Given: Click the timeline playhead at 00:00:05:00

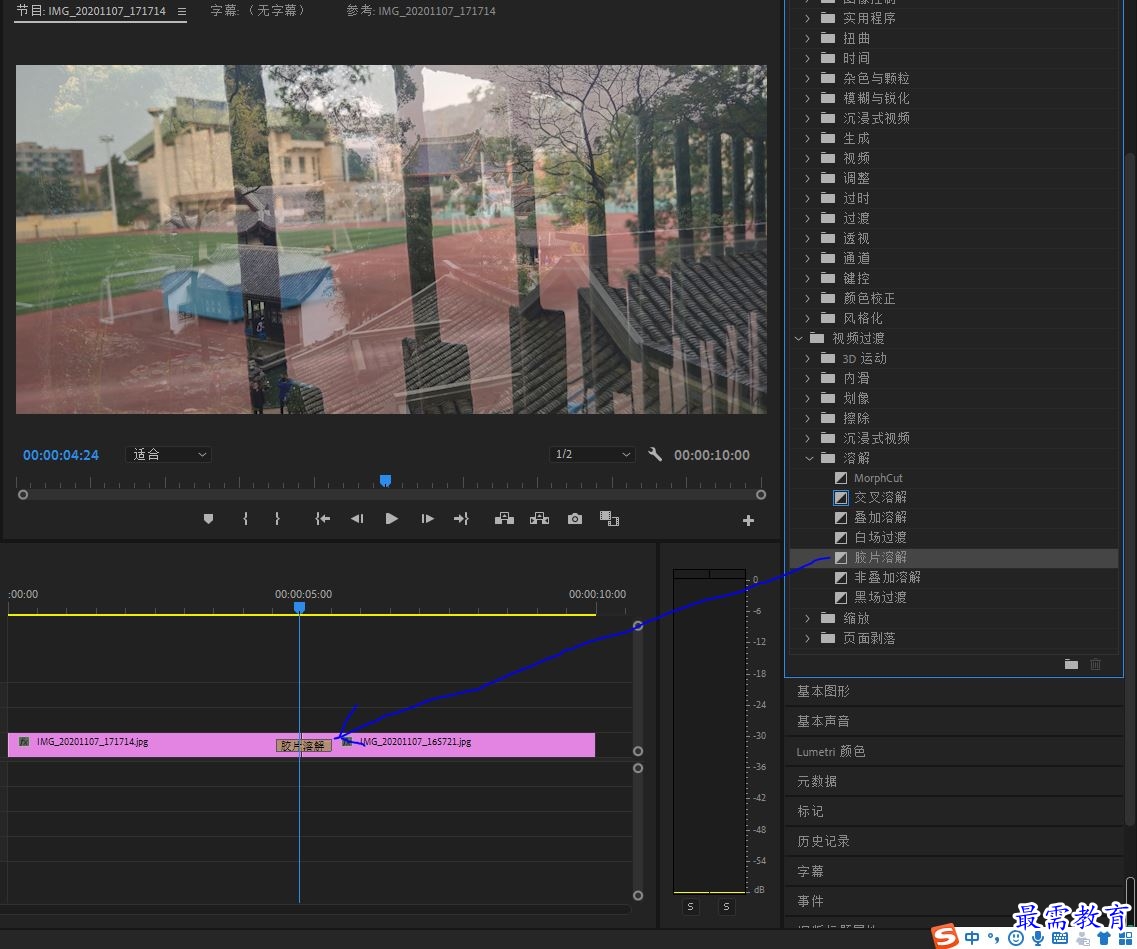Looking at the screenshot, I should click(299, 607).
